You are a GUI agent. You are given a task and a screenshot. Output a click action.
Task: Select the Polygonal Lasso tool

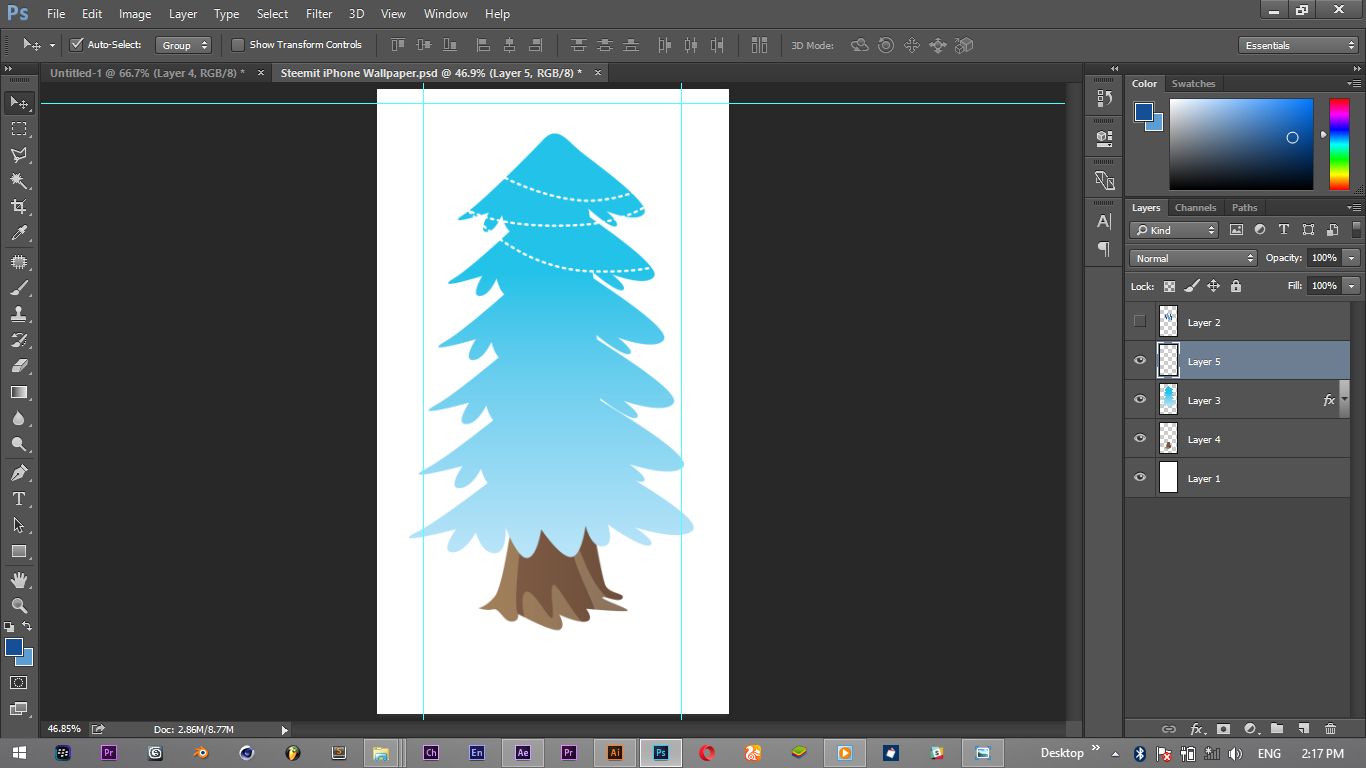click(19, 155)
